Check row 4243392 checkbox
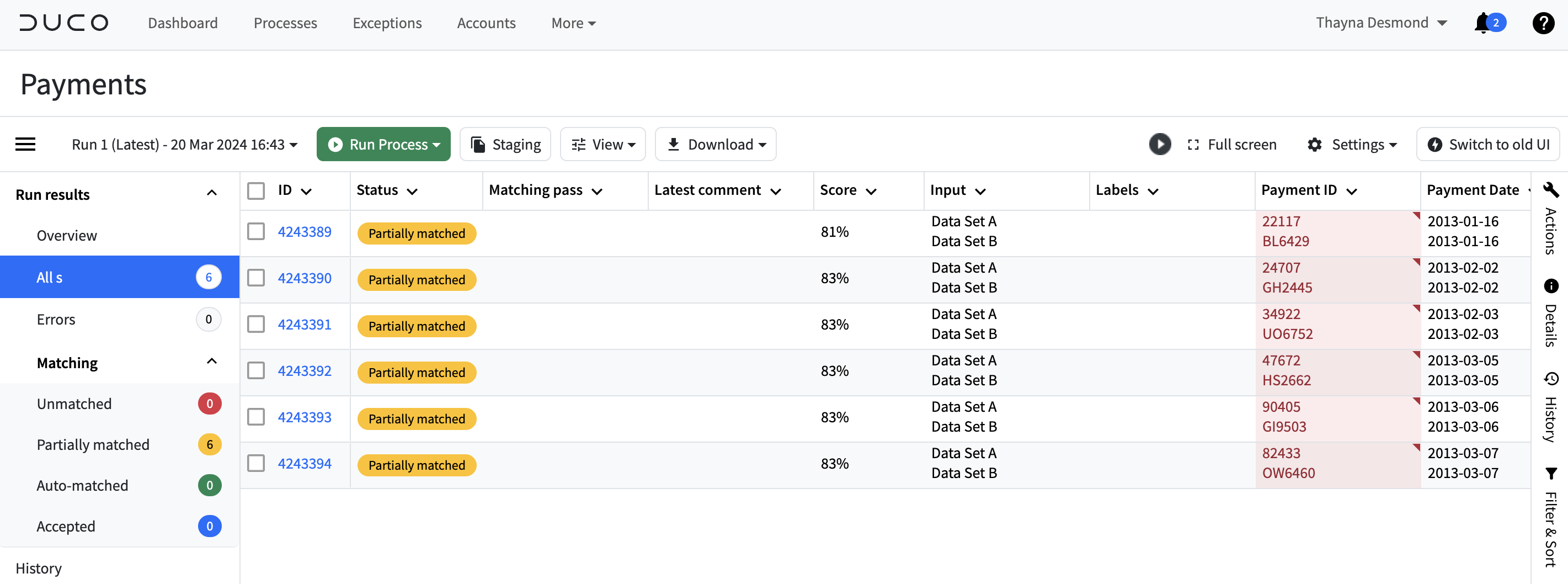Screen dimensions: 1568x584 255,370
